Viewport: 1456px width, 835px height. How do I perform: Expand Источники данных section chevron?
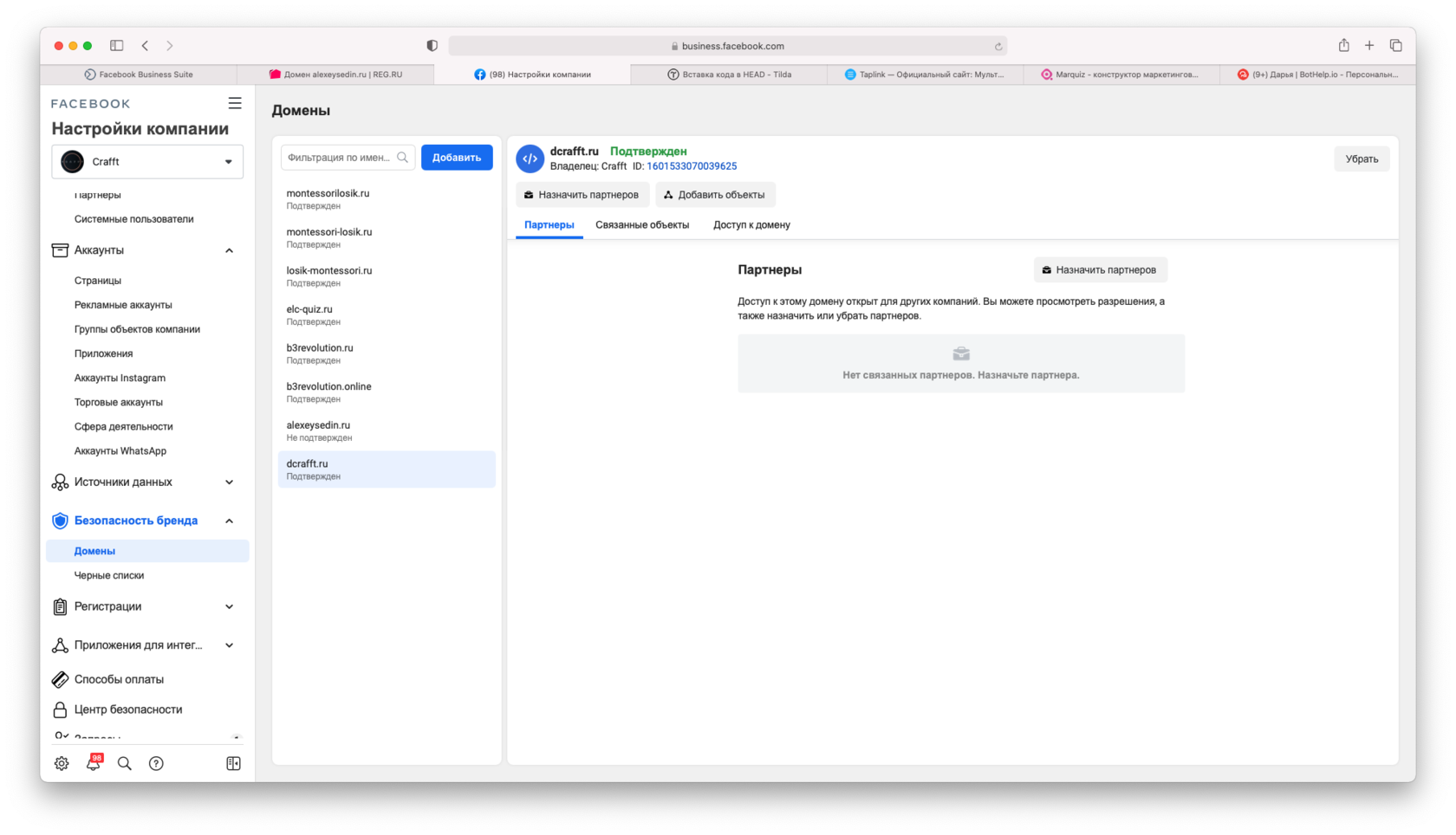tap(229, 482)
